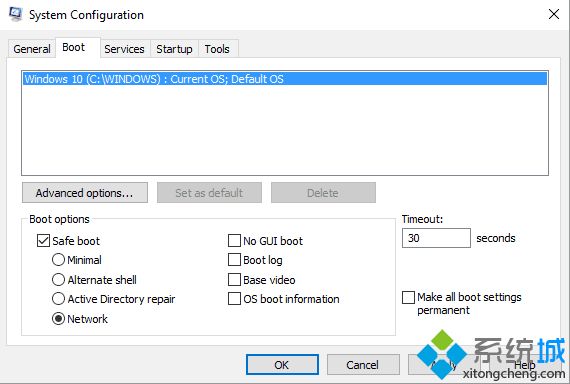The height and width of the screenshot is (384, 570).
Task: Open Advanced options dialog
Action: pyautogui.click(x=85, y=193)
